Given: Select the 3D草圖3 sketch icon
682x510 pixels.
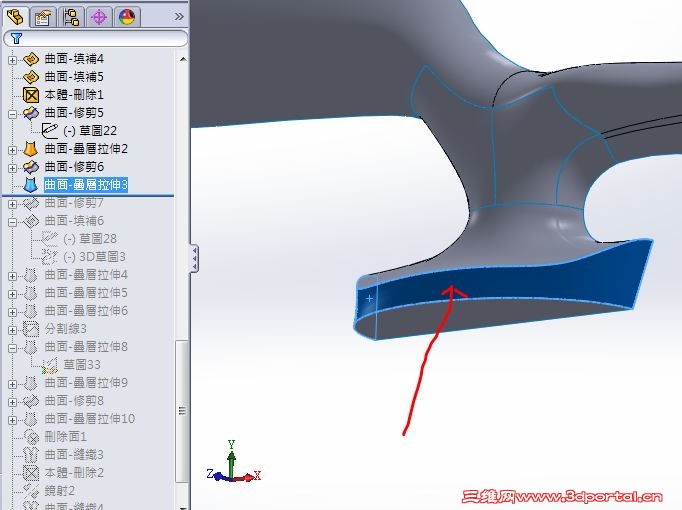Looking at the screenshot, I should click(x=50, y=257).
